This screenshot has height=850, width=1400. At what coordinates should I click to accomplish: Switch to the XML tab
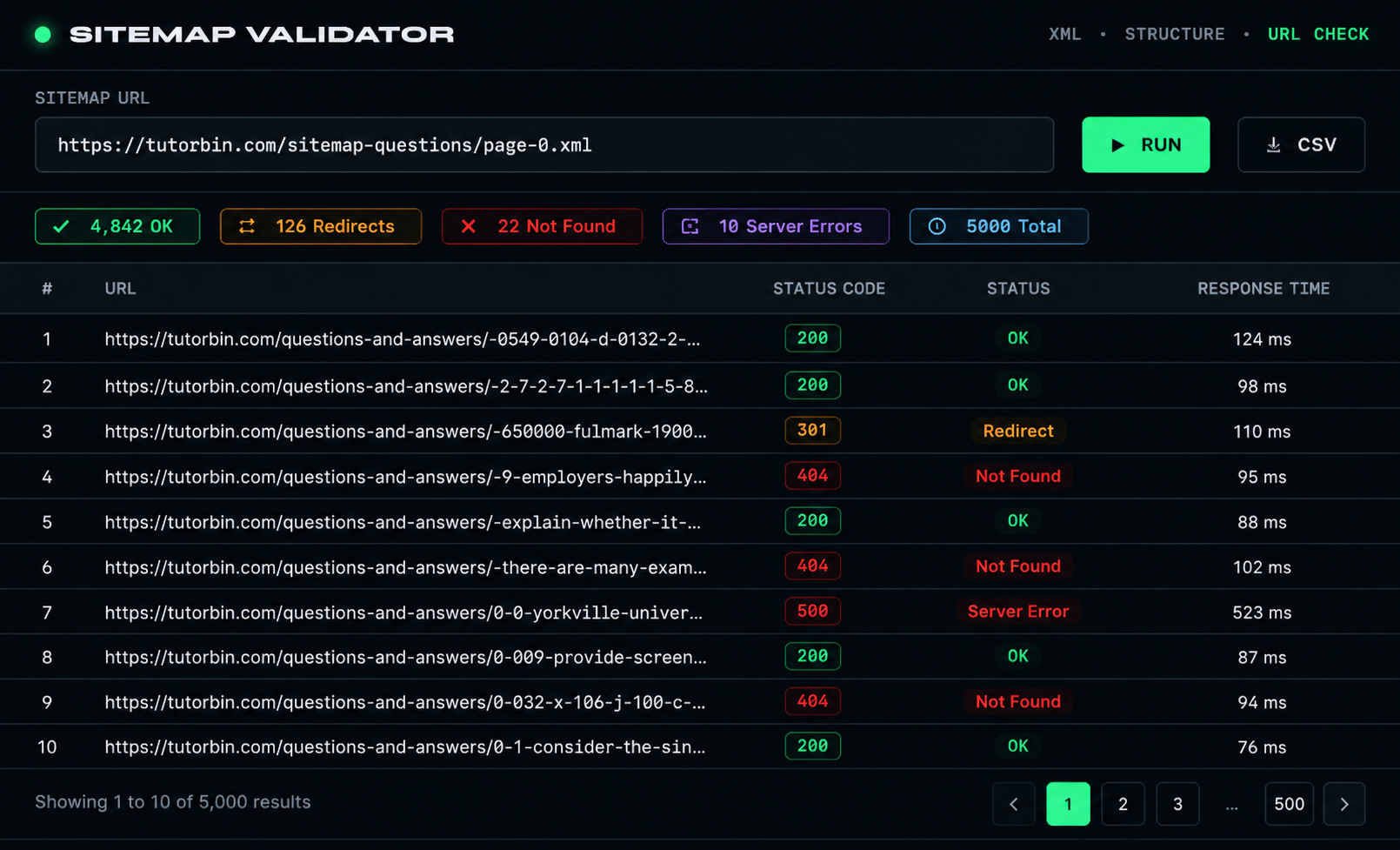1064,34
